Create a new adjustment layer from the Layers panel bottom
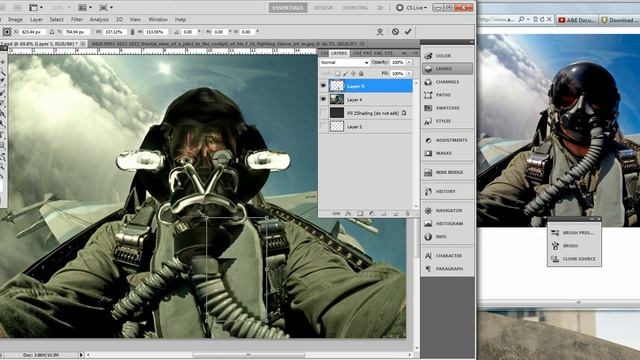Viewport: 640px width, 360px height. (372, 213)
